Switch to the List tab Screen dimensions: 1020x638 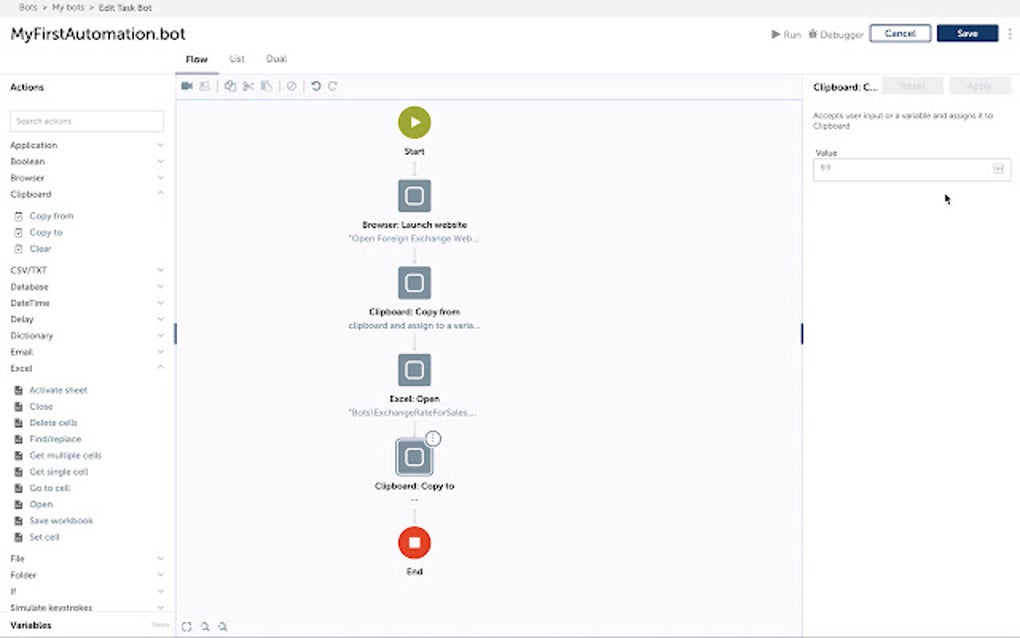(x=237, y=59)
